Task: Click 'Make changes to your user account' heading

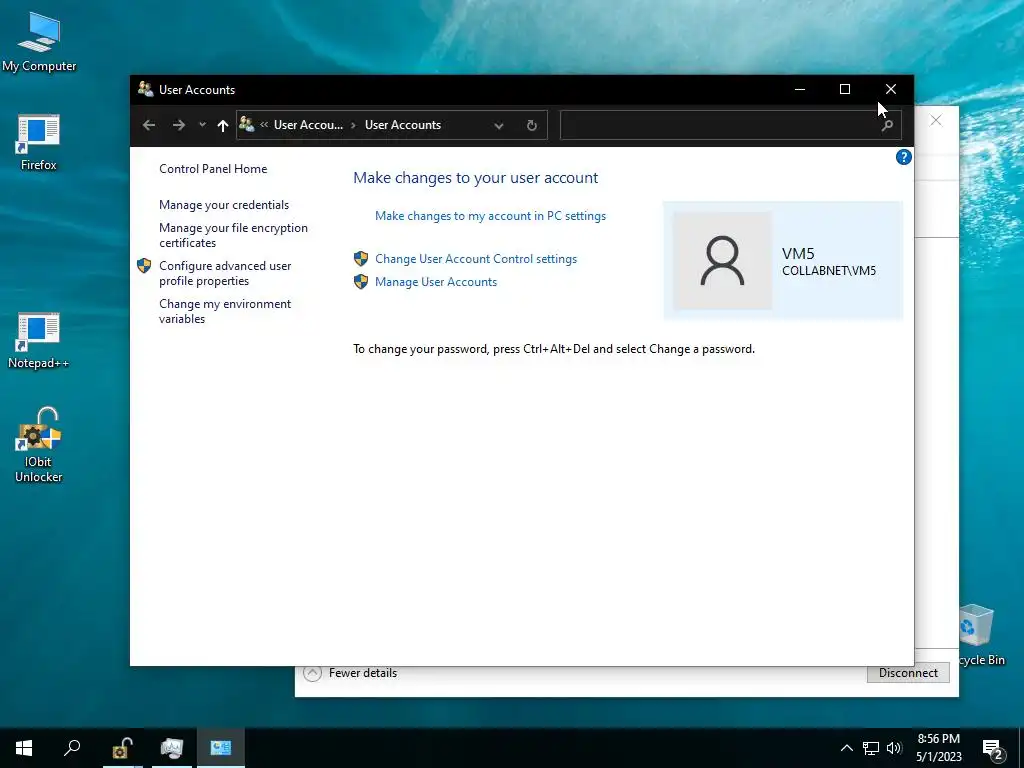Action: [475, 178]
